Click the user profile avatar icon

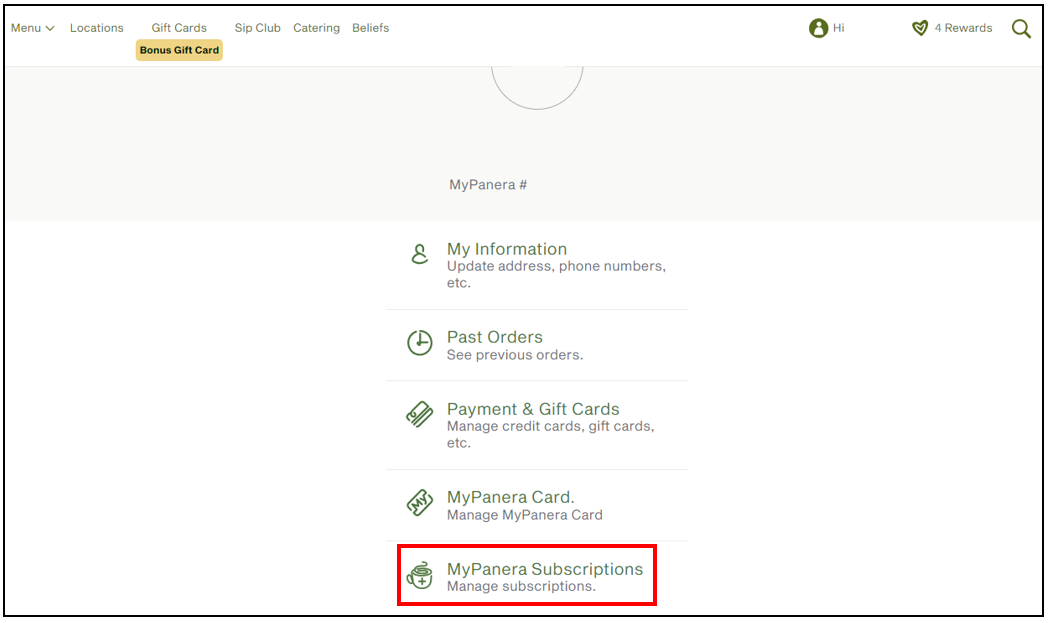click(818, 28)
